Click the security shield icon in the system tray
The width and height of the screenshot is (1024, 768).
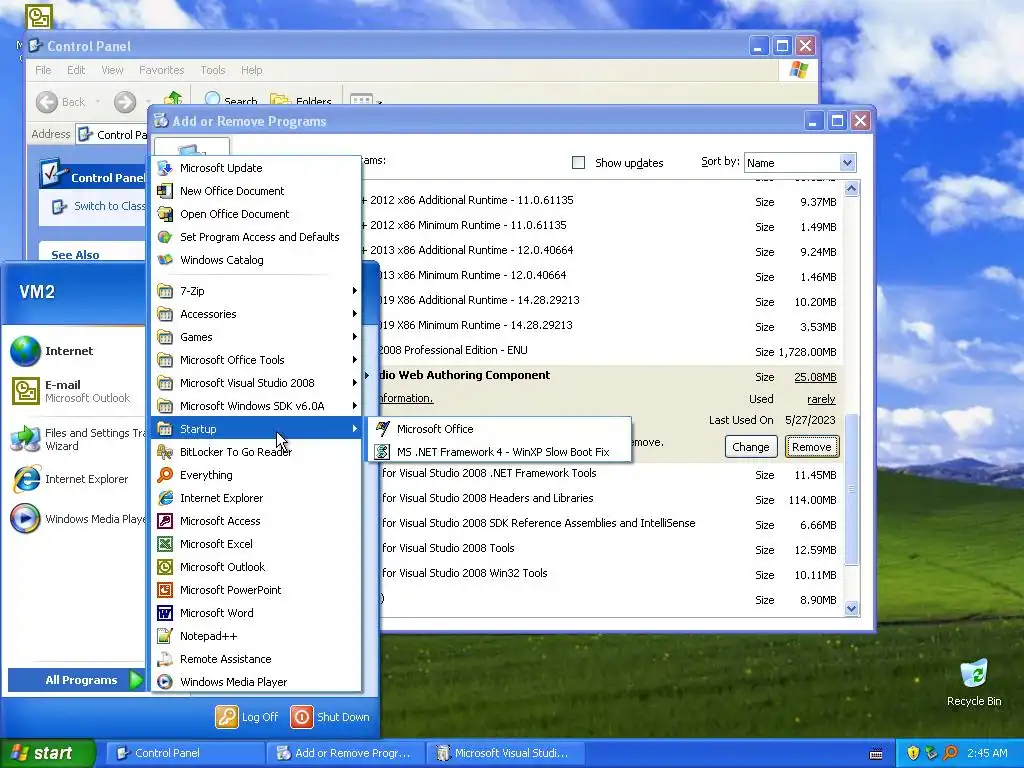(x=913, y=753)
